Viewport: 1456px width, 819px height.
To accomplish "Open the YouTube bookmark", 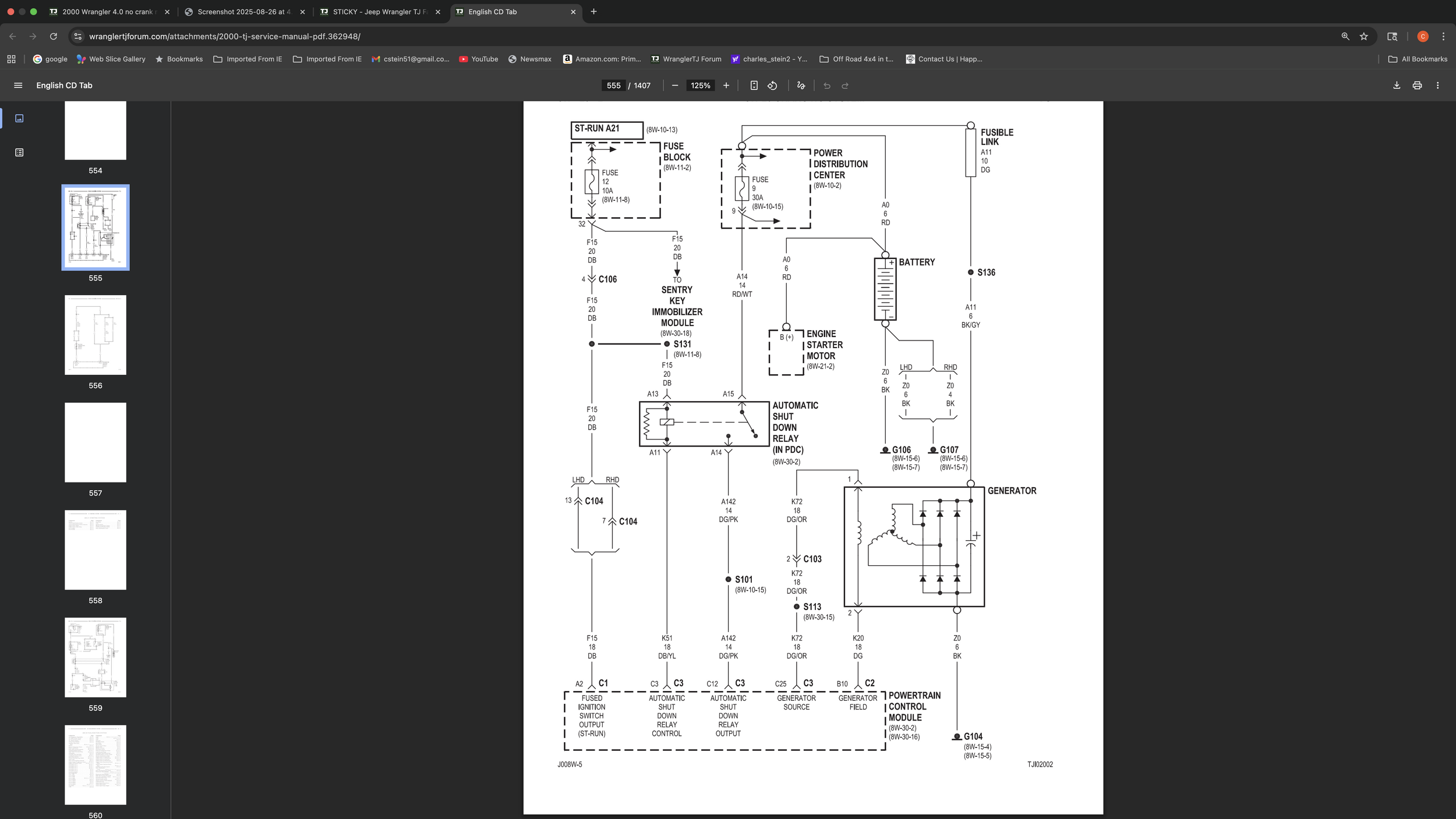I will point(479,59).
